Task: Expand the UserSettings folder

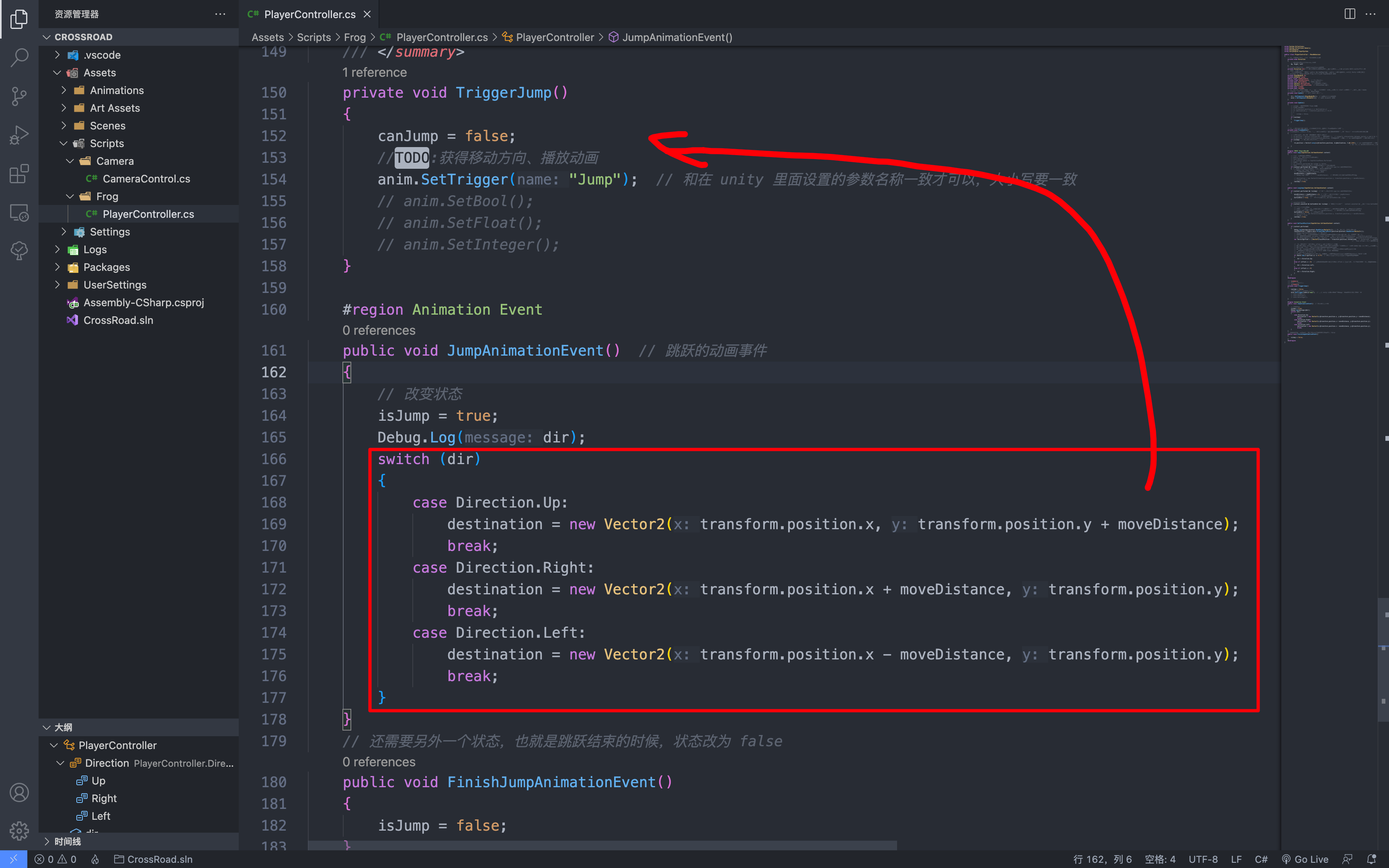Action: 138,285
